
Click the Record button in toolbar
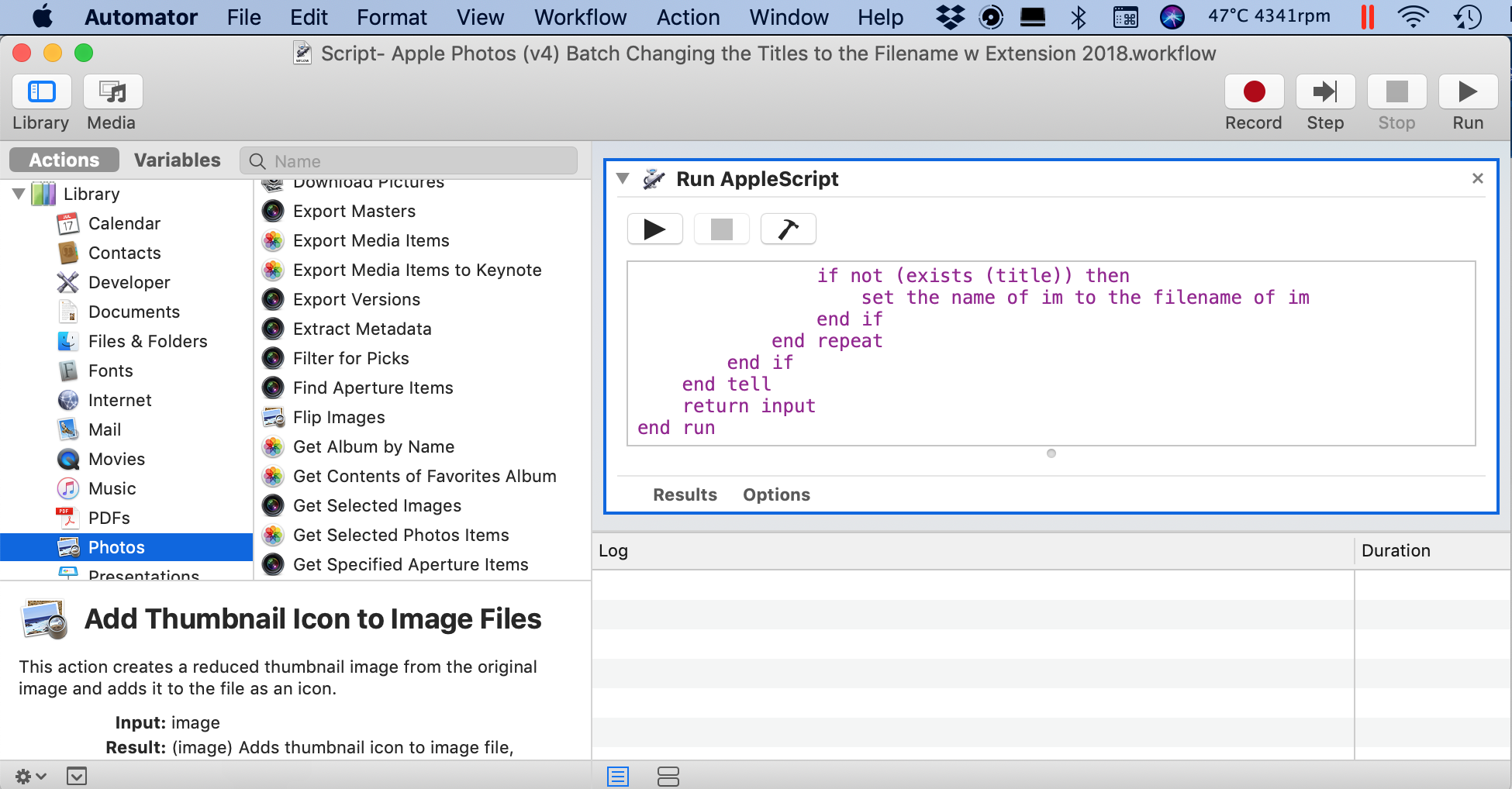click(x=1253, y=92)
